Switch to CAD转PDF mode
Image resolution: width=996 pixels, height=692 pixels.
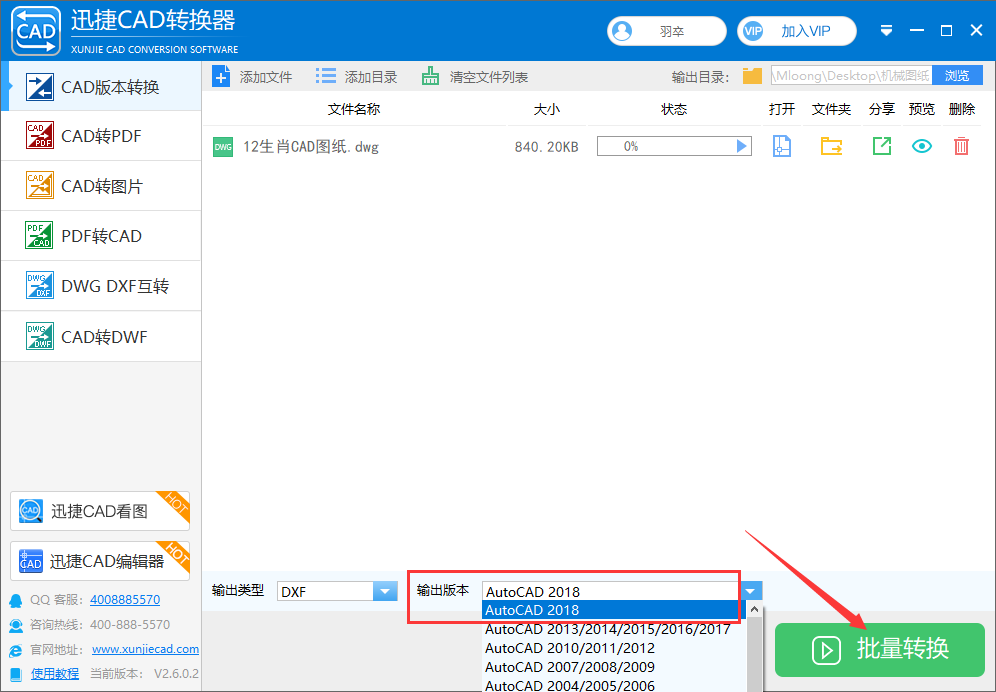[102, 136]
